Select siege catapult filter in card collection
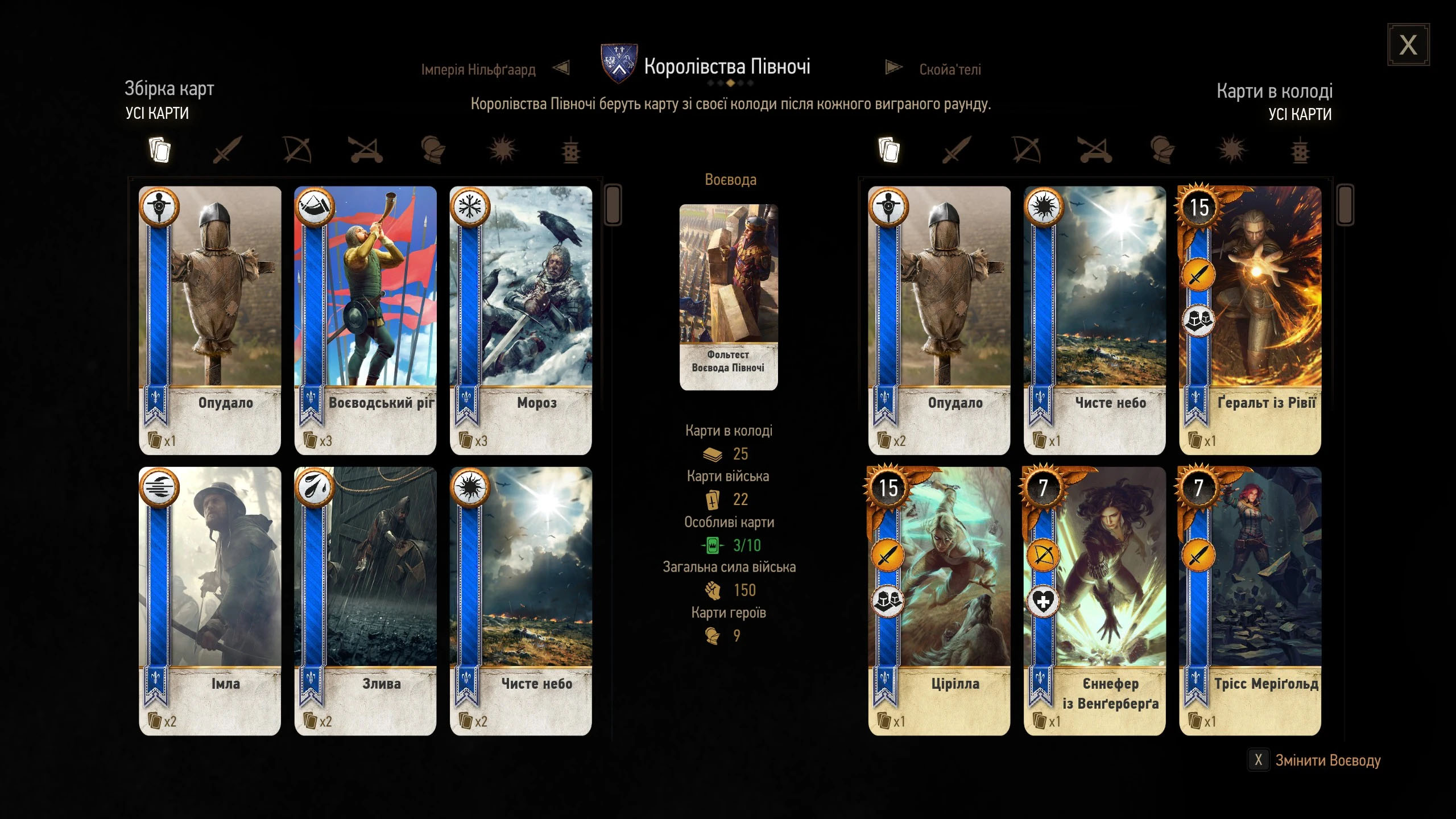The image size is (1456, 819). click(365, 150)
